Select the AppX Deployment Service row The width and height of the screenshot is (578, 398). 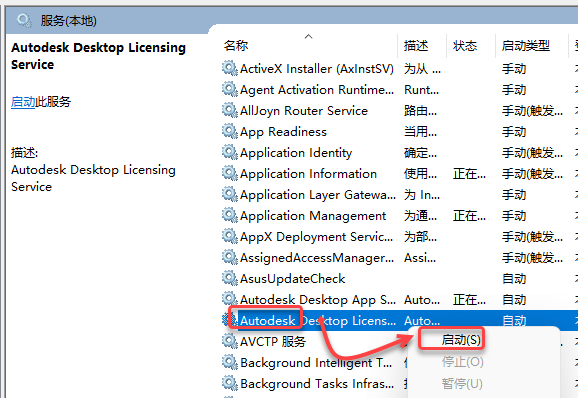coord(316,237)
